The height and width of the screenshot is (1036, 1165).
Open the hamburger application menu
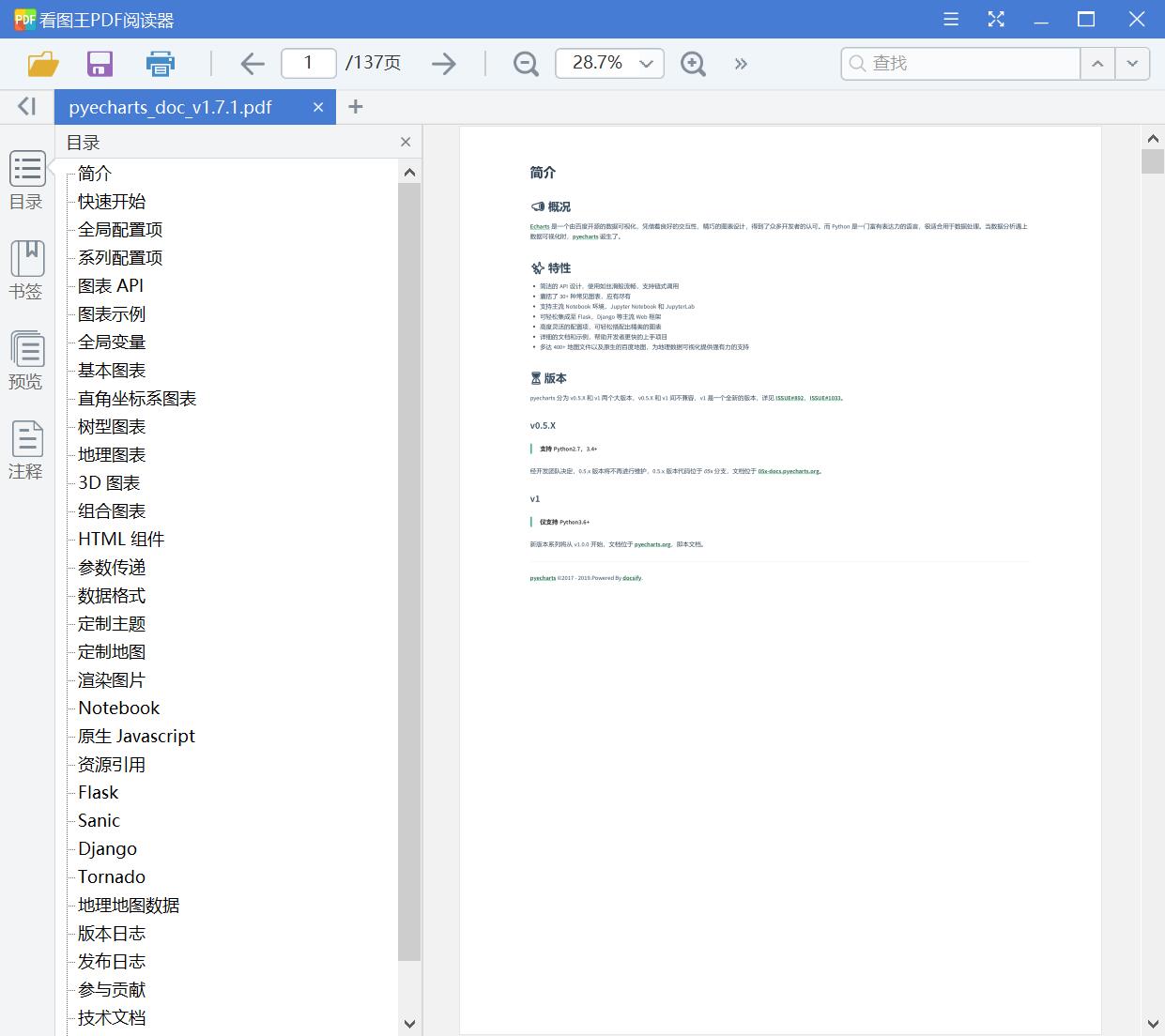coord(950,18)
